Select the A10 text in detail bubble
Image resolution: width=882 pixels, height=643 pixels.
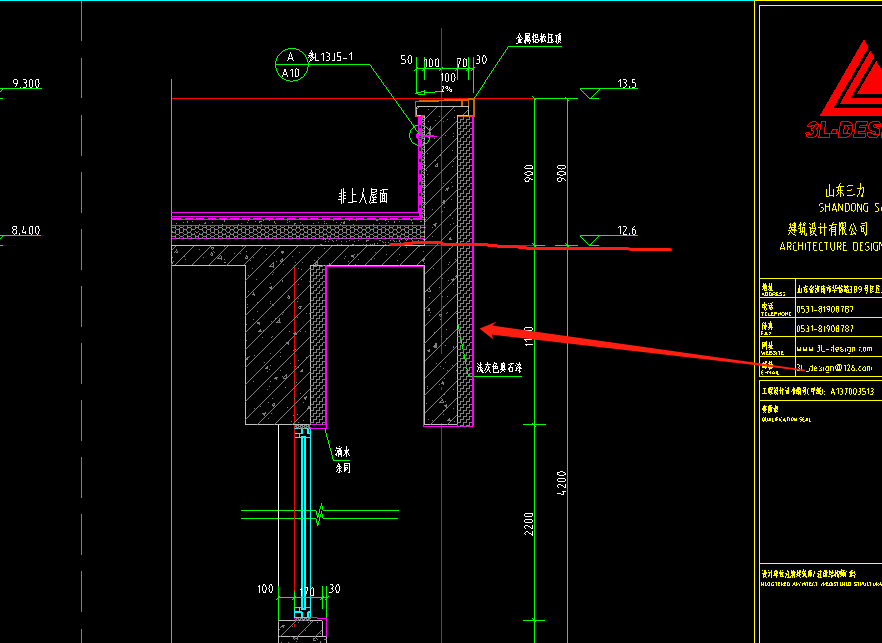291,73
